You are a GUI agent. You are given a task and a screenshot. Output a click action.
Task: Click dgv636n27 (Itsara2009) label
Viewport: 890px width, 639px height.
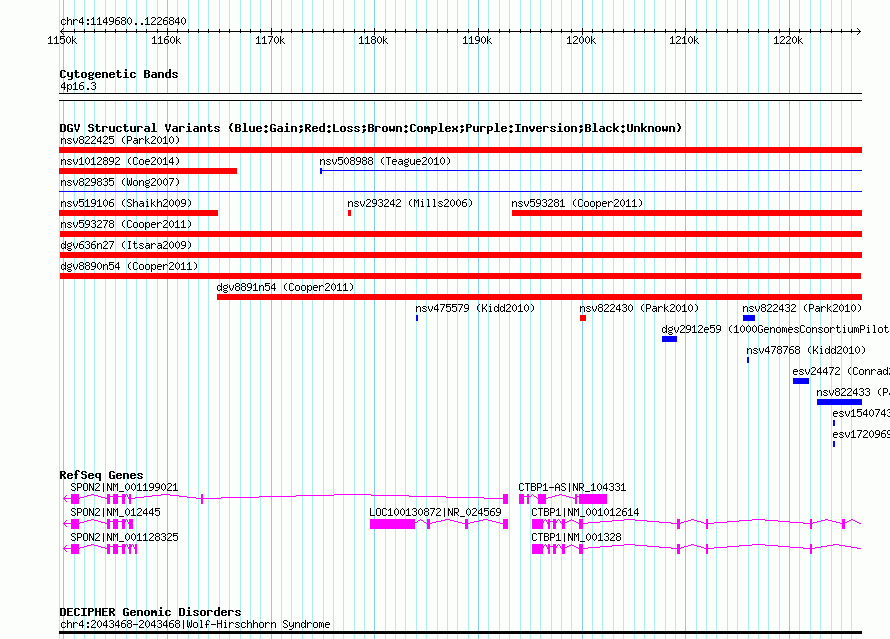(126, 245)
